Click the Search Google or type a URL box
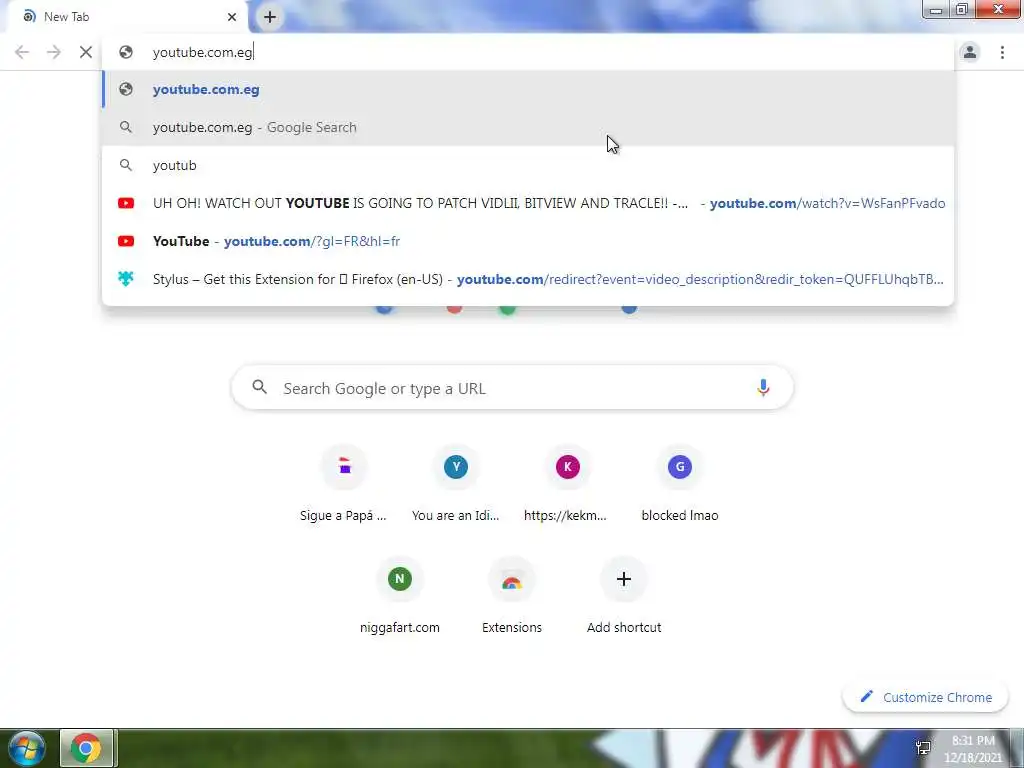The width and height of the screenshot is (1024, 768). pos(512,388)
